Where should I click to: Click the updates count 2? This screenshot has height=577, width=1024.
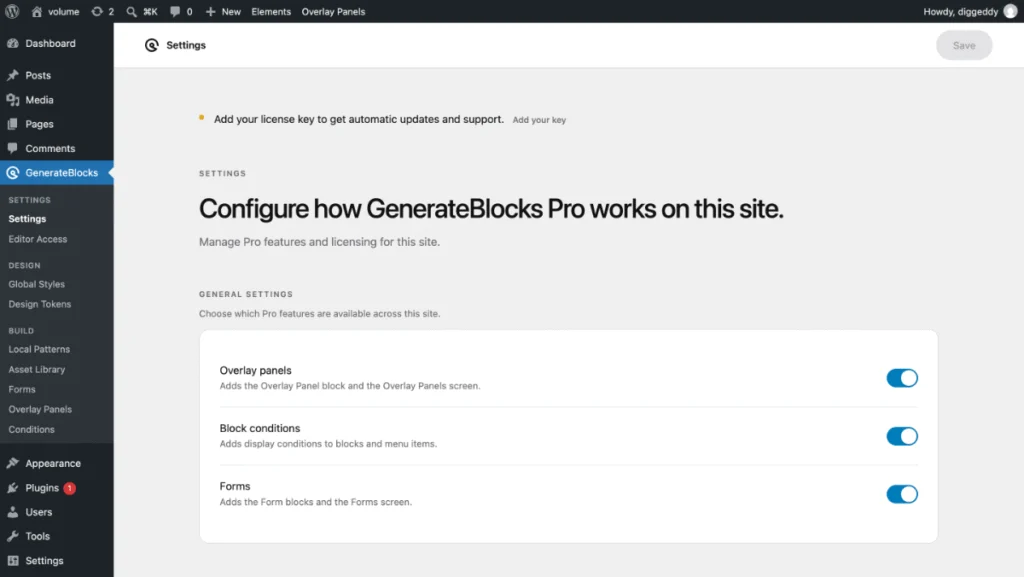(x=111, y=11)
